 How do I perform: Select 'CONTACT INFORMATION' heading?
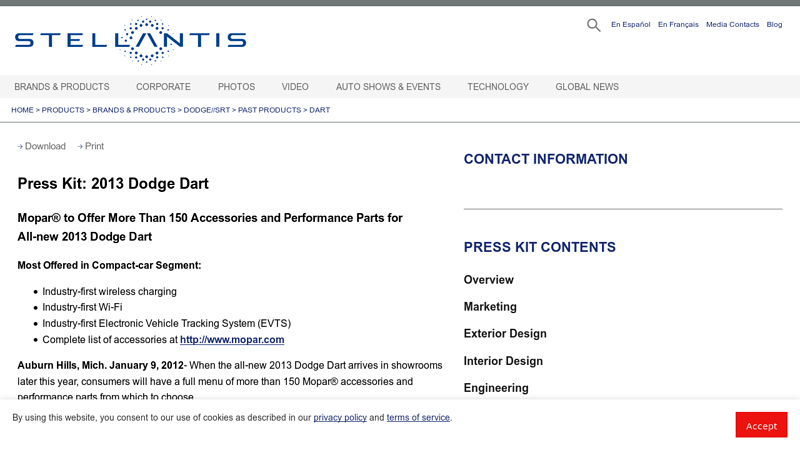[x=545, y=159]
